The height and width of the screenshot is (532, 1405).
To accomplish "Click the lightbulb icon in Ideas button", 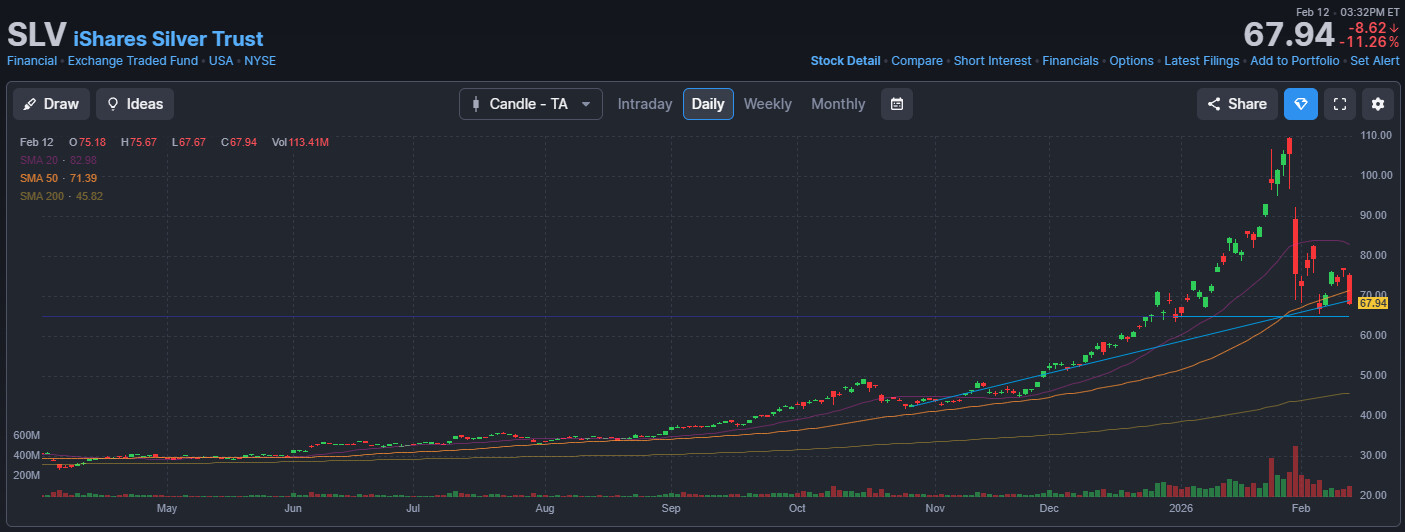I will pyautogui.click(x=113, y=104).
